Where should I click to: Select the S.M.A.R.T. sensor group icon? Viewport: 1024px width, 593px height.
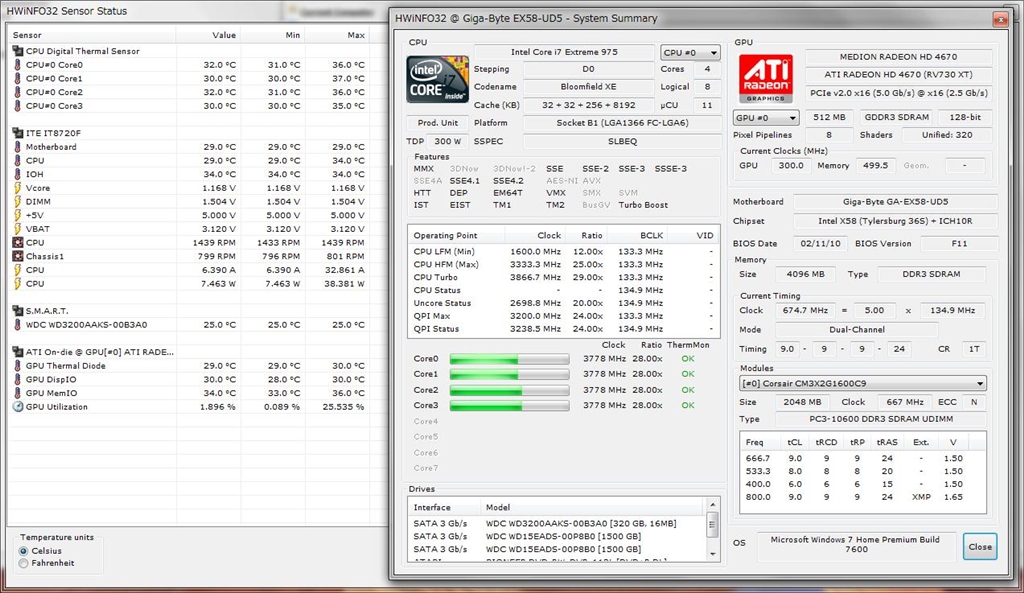pos(17,311)
